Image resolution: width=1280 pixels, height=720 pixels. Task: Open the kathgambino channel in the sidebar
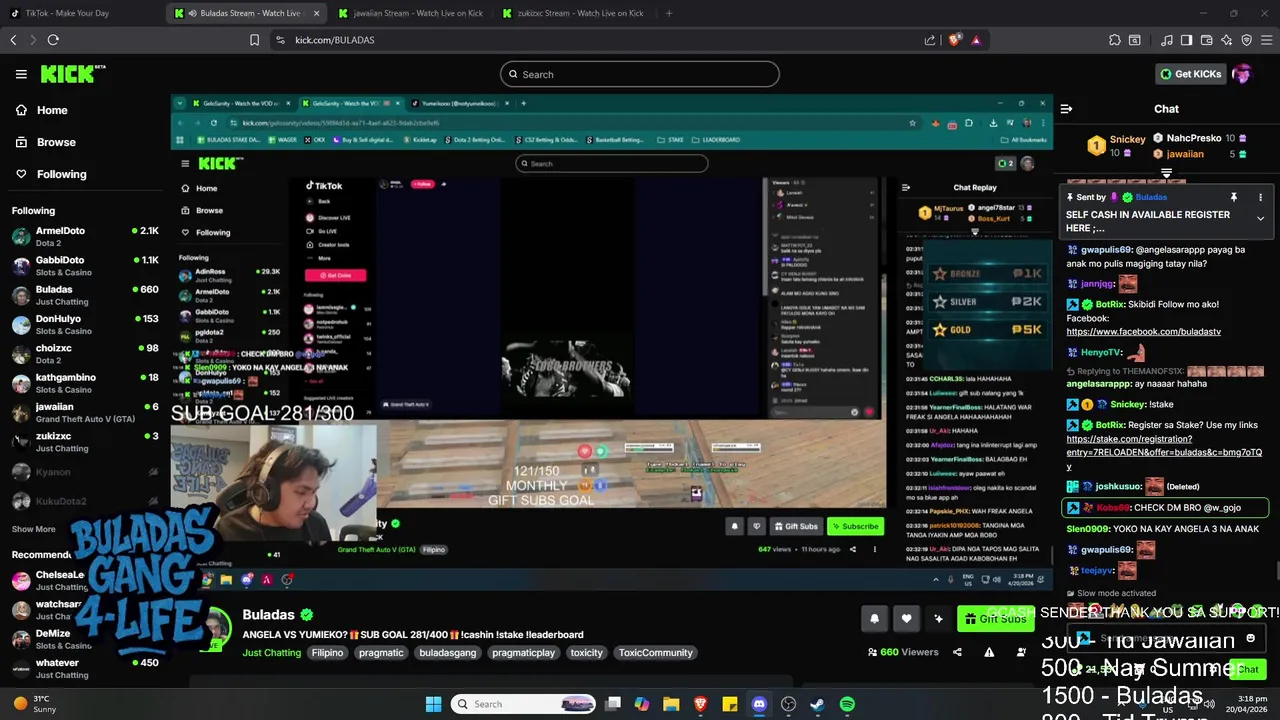pyautogui.click(x=85, y=383)
